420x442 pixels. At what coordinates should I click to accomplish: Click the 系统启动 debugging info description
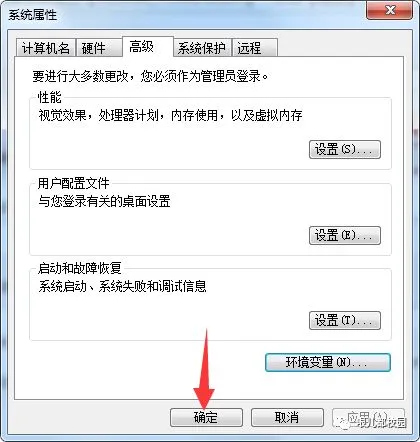pos(122,286)
